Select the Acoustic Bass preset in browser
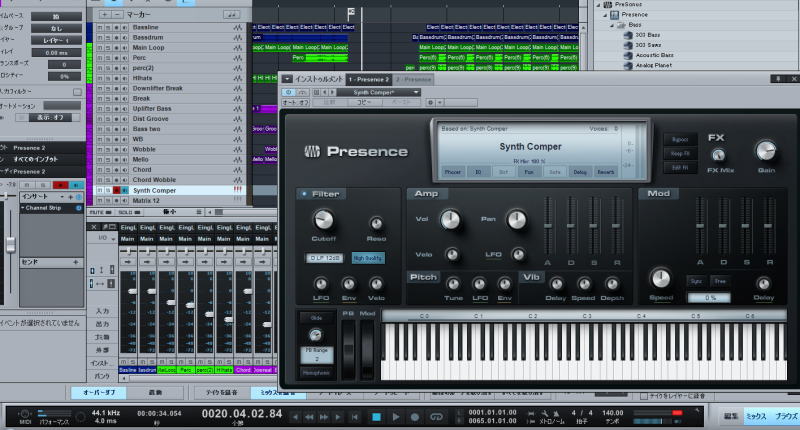The width and height of the screenshot is (800, 430). (x=654, y=55)
